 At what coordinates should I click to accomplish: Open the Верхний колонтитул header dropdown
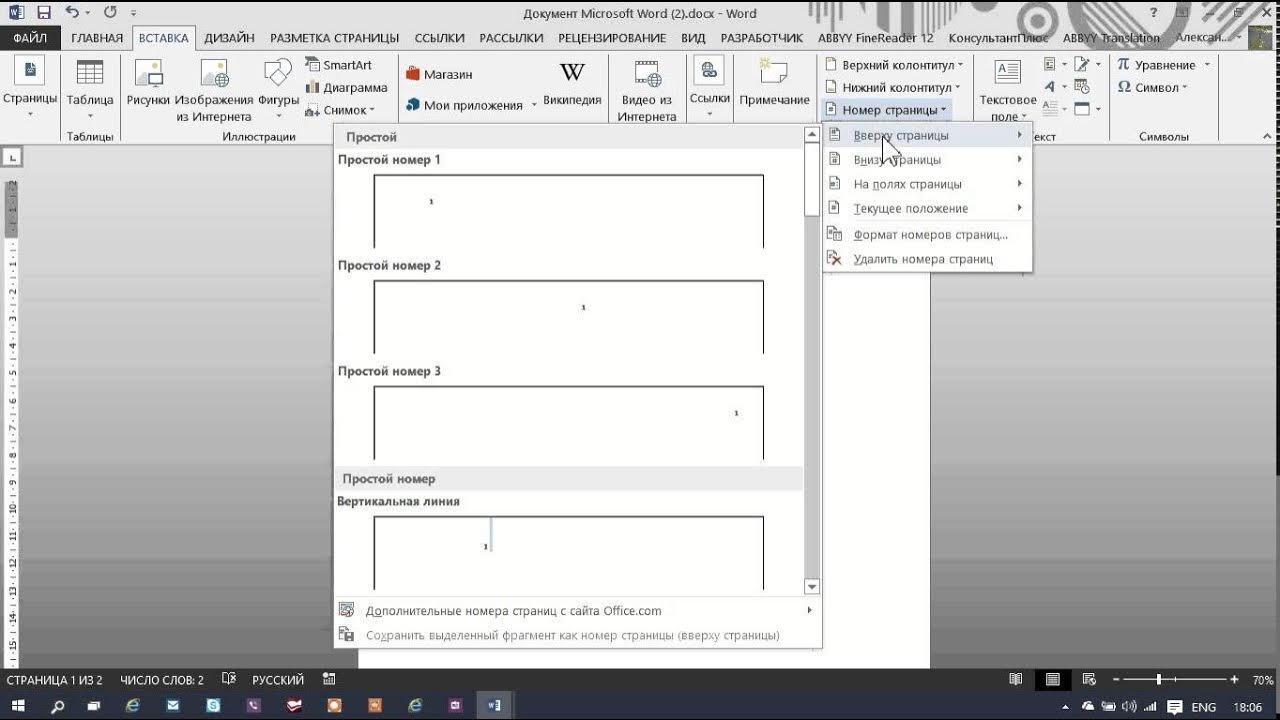[x=893, y=64]
